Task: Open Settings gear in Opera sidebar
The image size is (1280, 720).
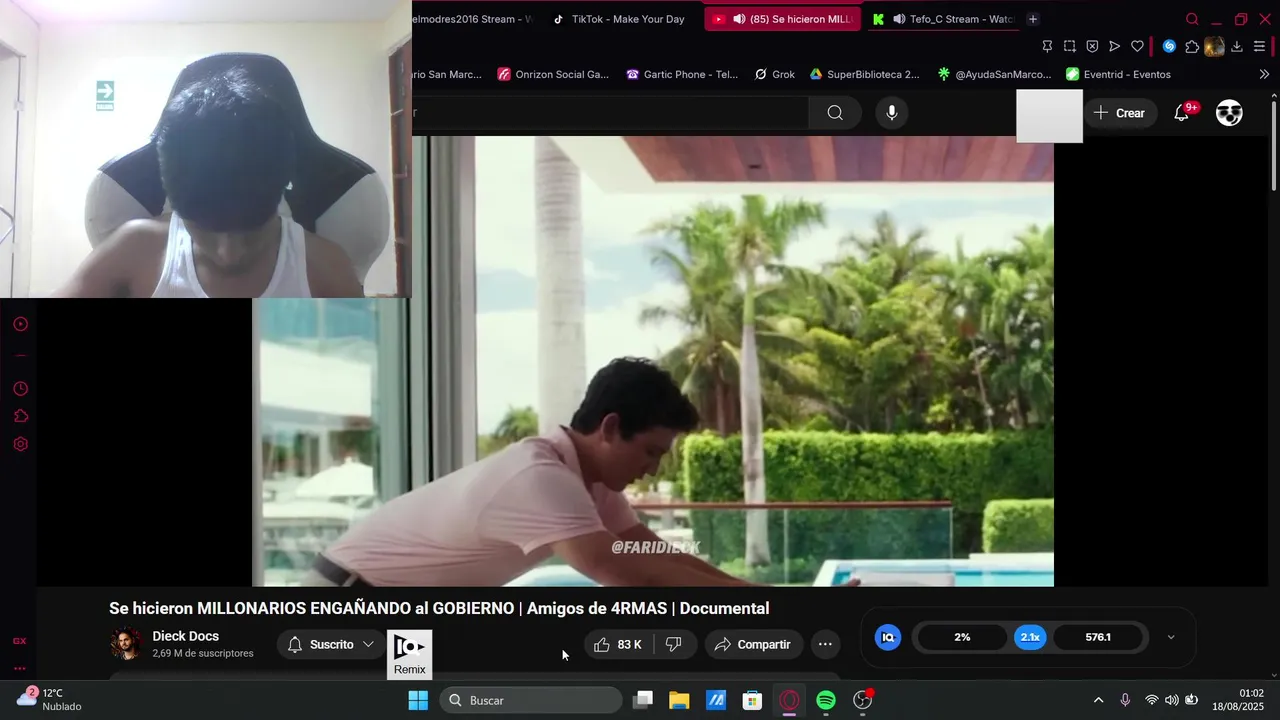Action: tap(20, 444)
